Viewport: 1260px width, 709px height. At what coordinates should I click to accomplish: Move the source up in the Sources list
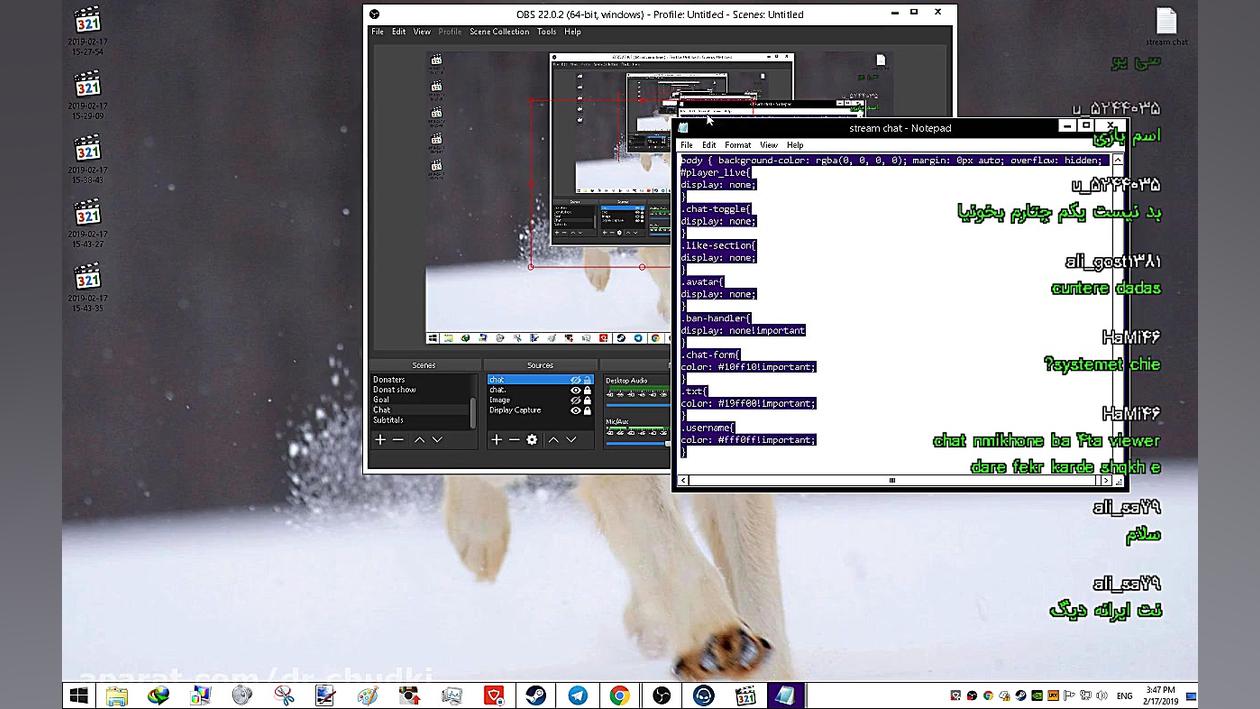click(x=553, y=440)
